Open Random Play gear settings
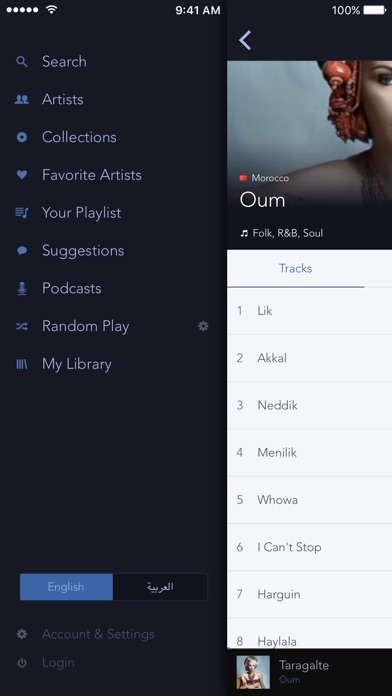The image size is (392, 696). [x=203, y=326]
